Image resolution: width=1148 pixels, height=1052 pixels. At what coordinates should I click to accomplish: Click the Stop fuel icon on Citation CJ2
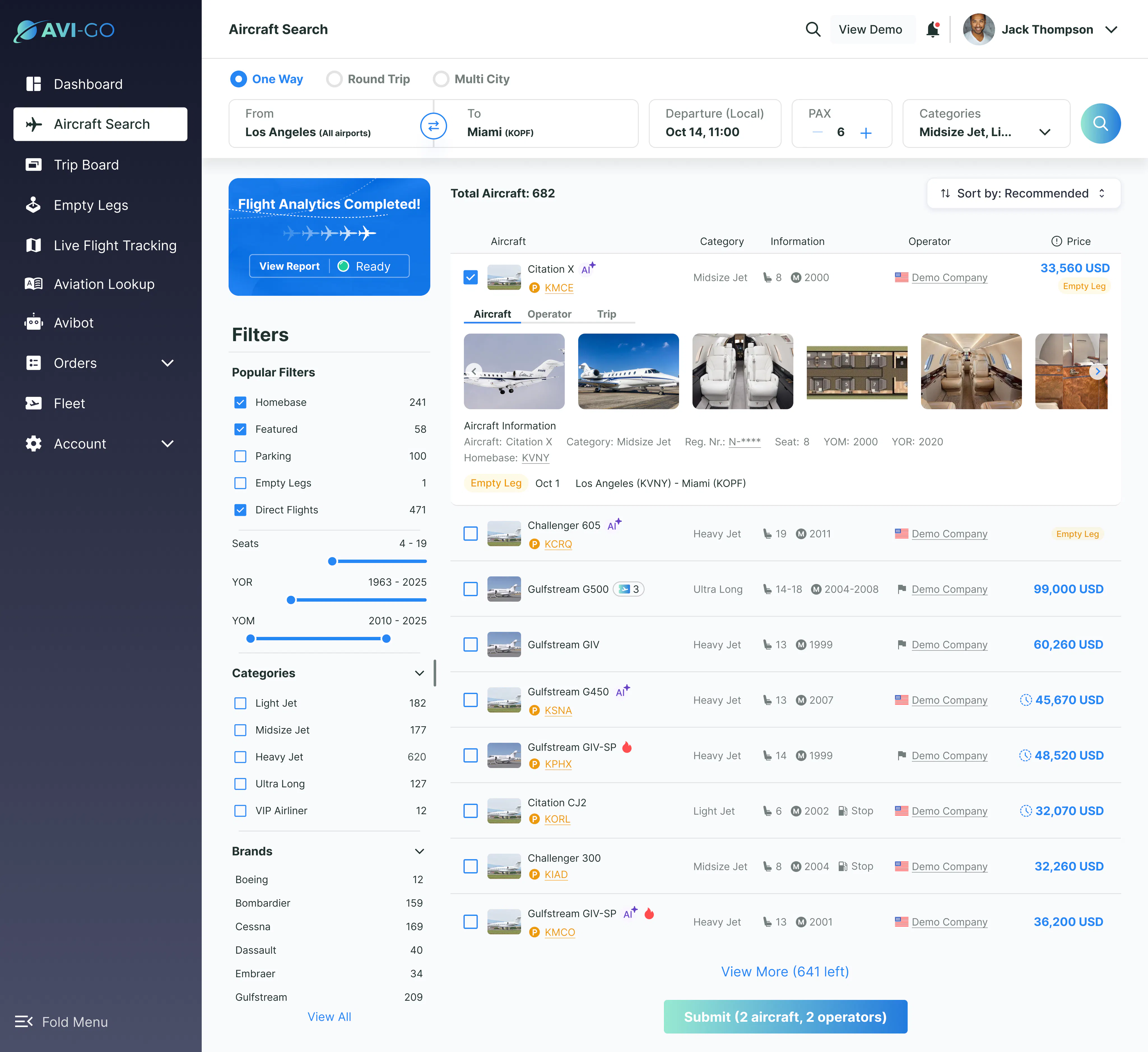[843, 811]
